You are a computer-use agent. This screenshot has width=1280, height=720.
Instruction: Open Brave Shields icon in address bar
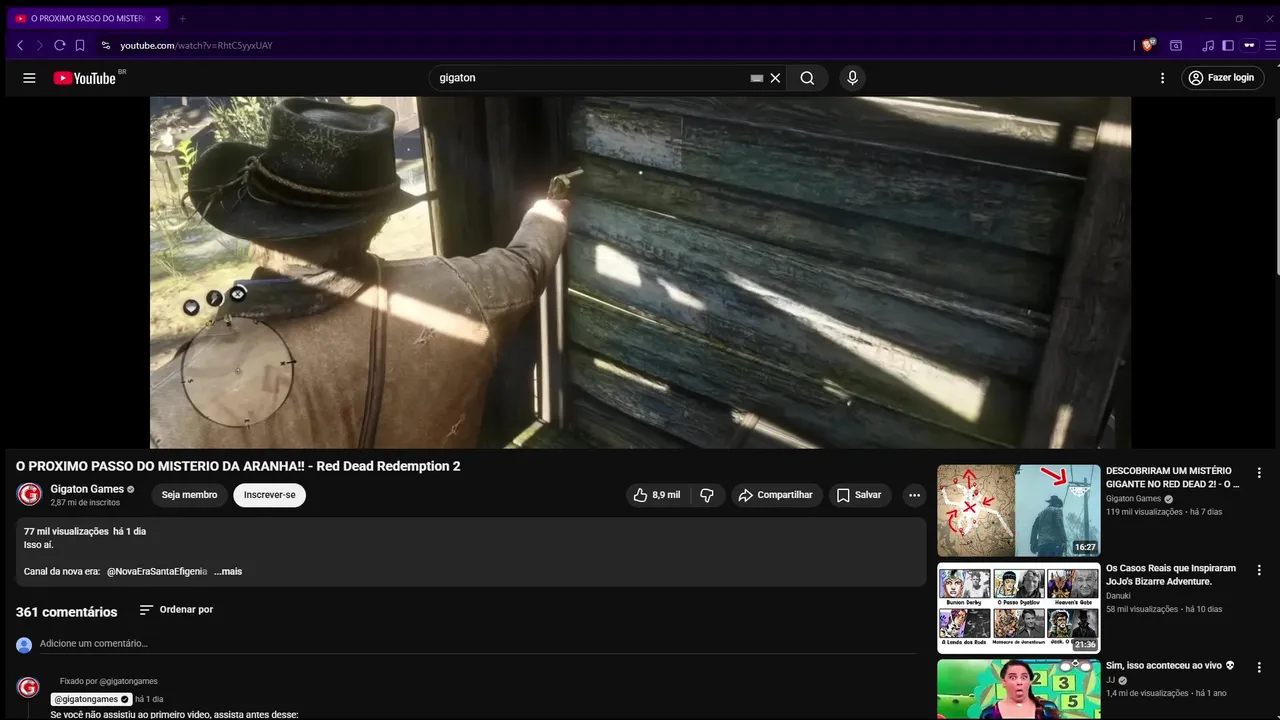1148,45
